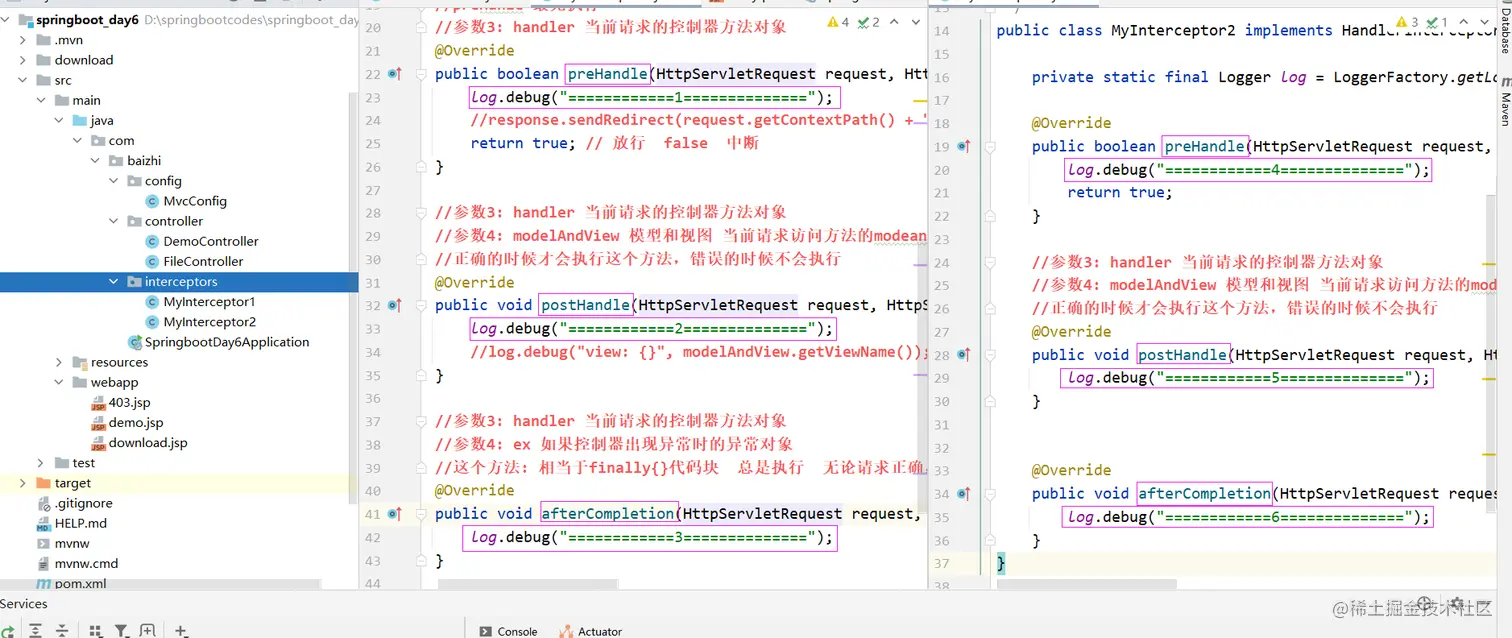1512x638 pixels.
Task: Go to previous highlighted error in MyInterceptor2 editor
Action: click(x=1463, y=22)
